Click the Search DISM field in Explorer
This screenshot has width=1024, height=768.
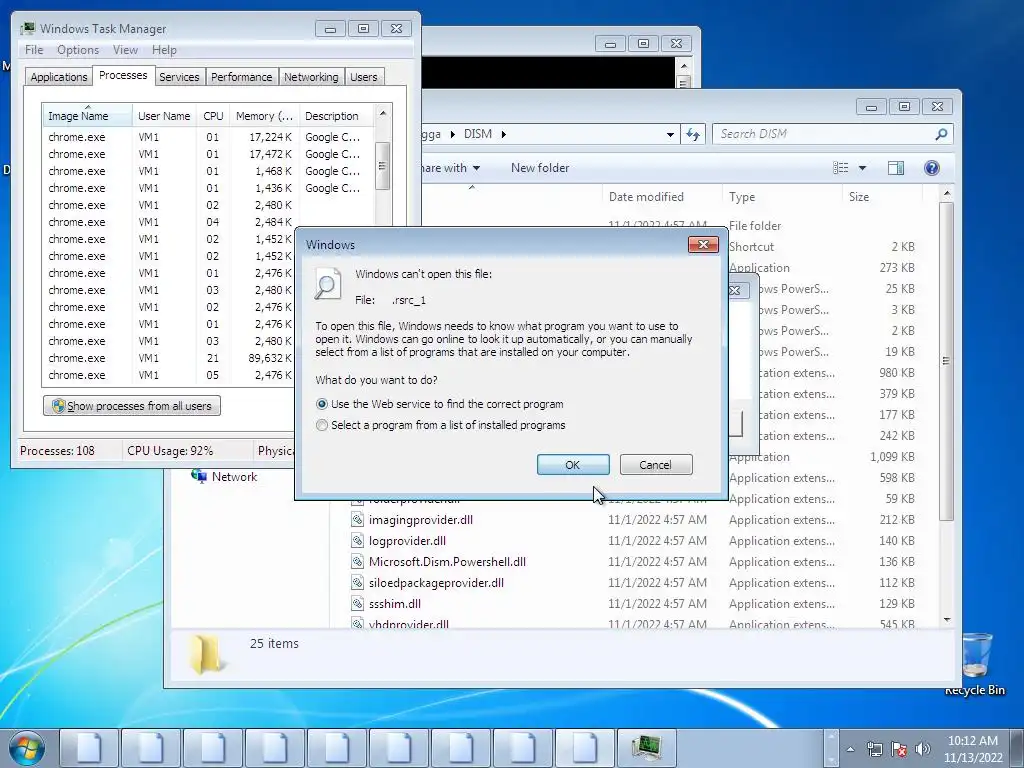pyautogui.click(x=824, y=134)
